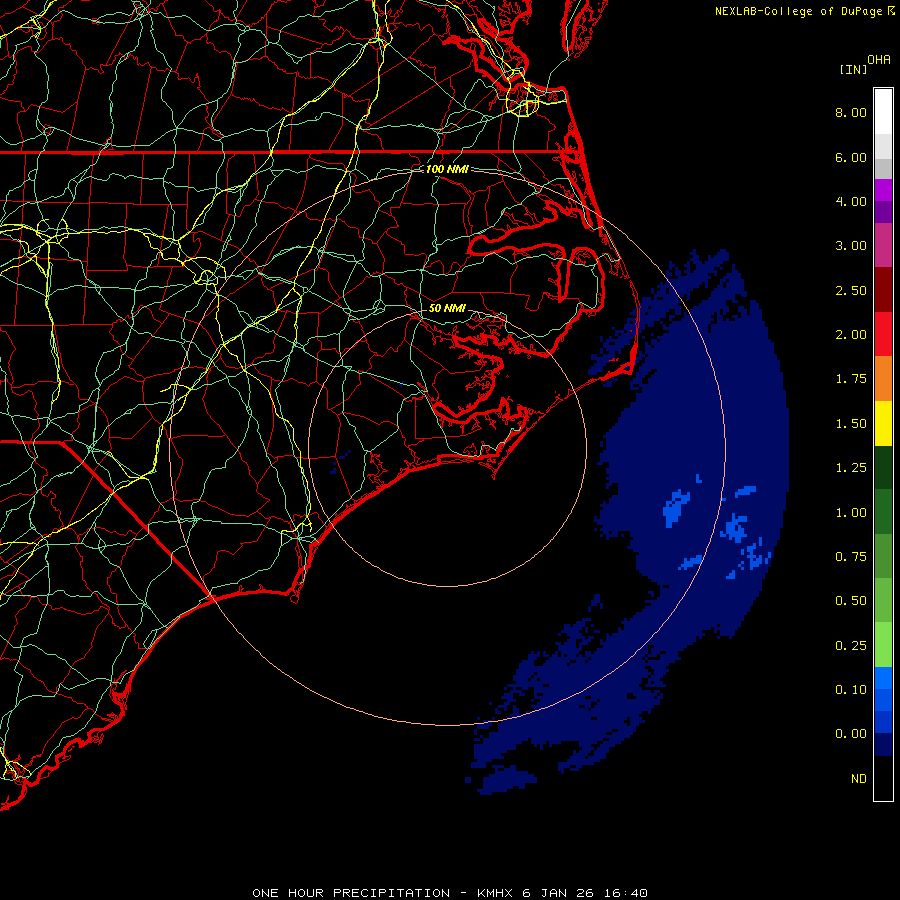Click the 0.75 legend value
Viewport: 900px width, 900px height.
pyautogui.click(x=851, y=557)
